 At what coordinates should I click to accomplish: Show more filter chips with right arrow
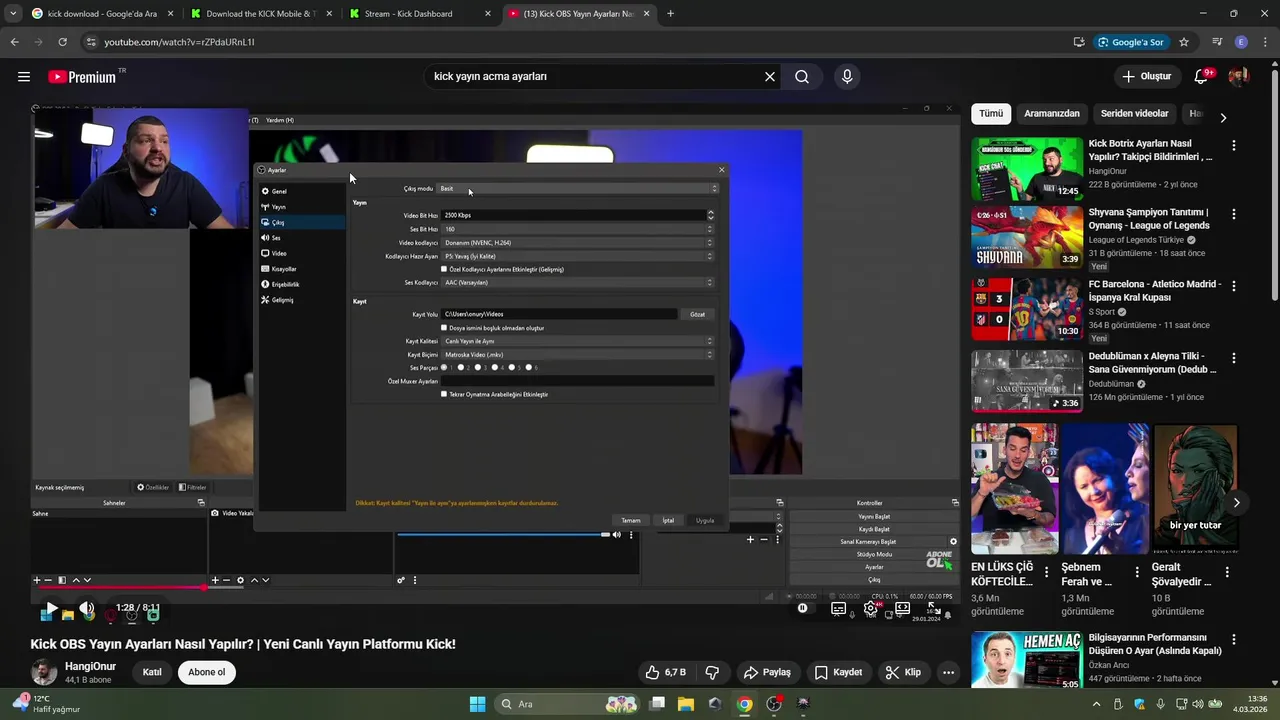click(1223, 117)
